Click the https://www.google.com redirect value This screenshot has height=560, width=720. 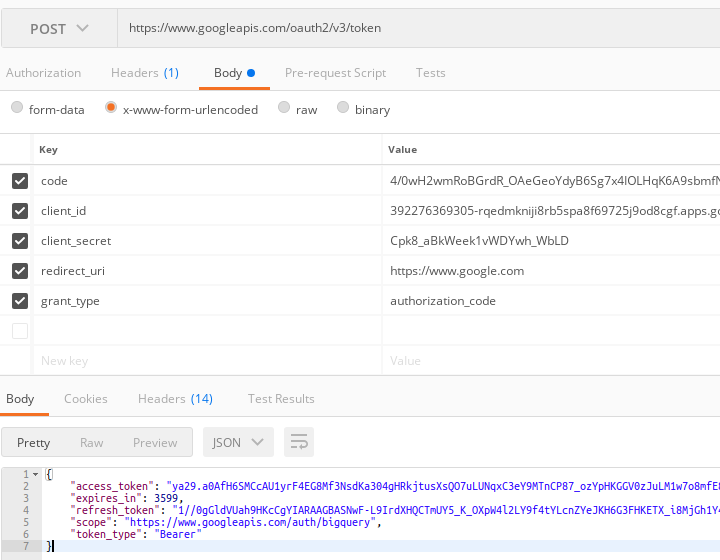click(x=551, y=271)
